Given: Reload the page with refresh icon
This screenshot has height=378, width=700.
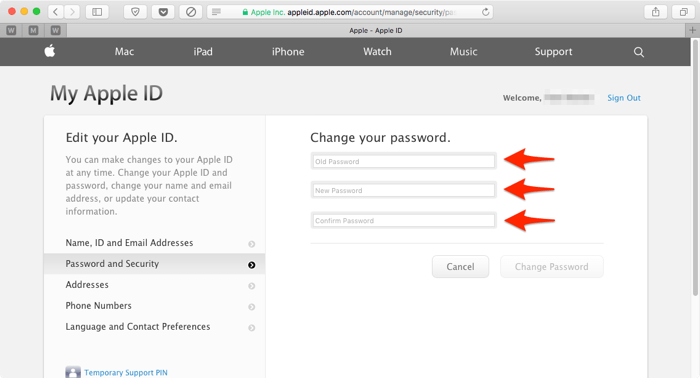Looking at the screenshot, I should tap(486, 12).
